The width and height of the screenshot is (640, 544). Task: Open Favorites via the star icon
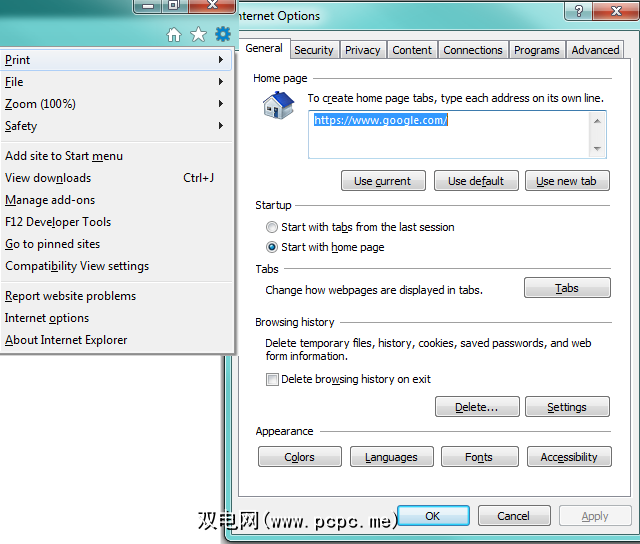click(198, 34)
